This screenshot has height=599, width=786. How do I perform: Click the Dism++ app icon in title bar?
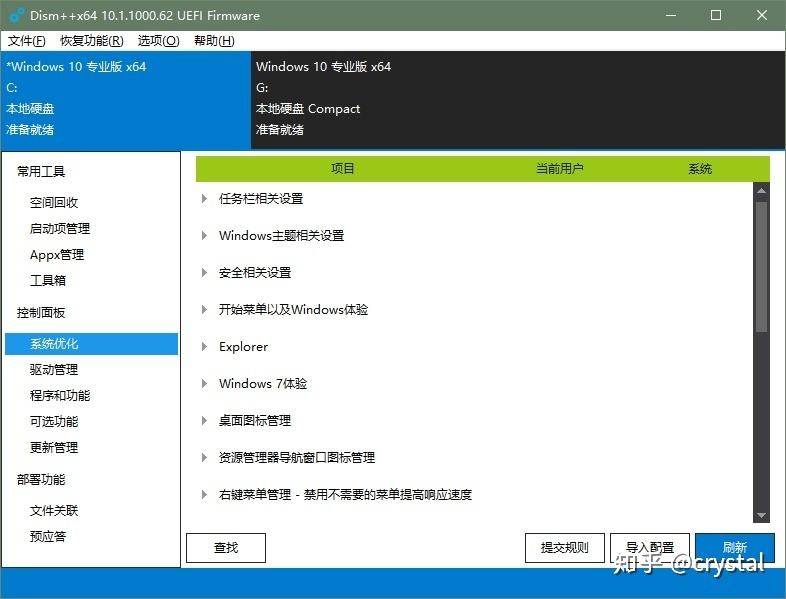pos(16,15)
